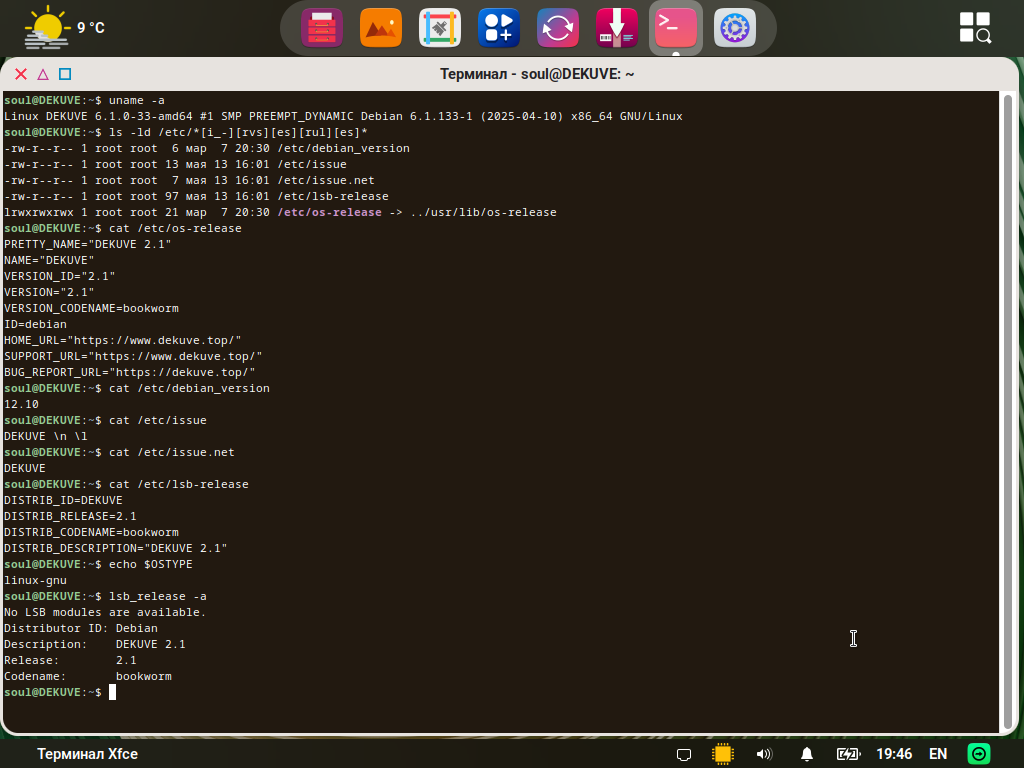Click the terminal vertical scrollbar

click(x=1008, y=411)
